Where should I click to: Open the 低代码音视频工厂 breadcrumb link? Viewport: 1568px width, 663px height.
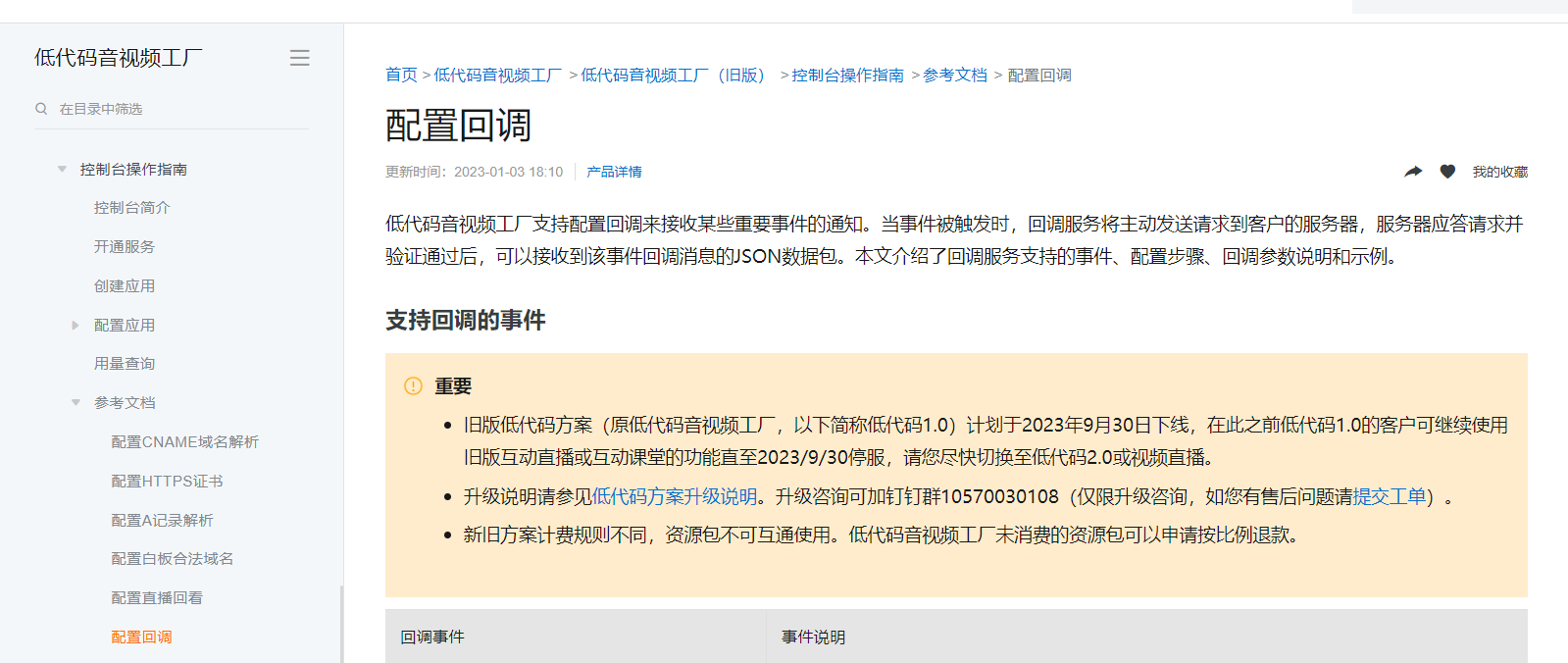pyautogui.click(x=498, y=76)
